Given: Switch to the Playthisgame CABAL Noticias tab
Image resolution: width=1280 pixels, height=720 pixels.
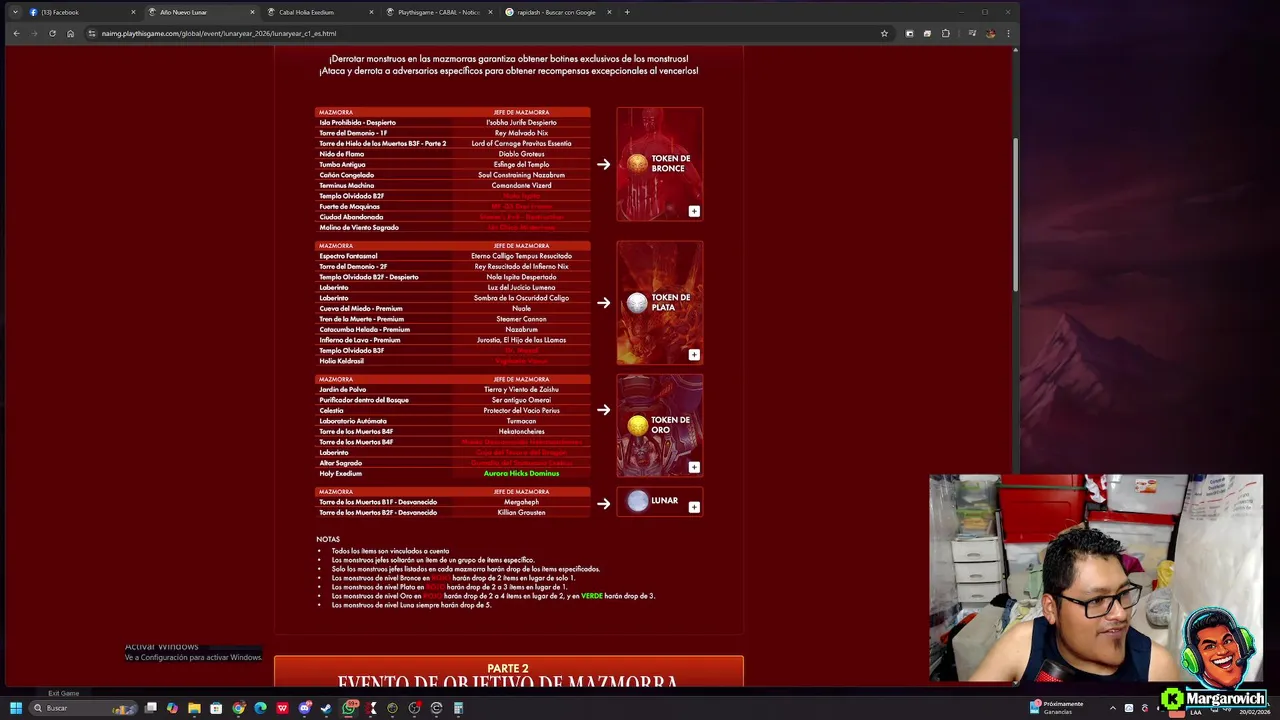Looking at the screenshot, I should (x=438, y=12).
